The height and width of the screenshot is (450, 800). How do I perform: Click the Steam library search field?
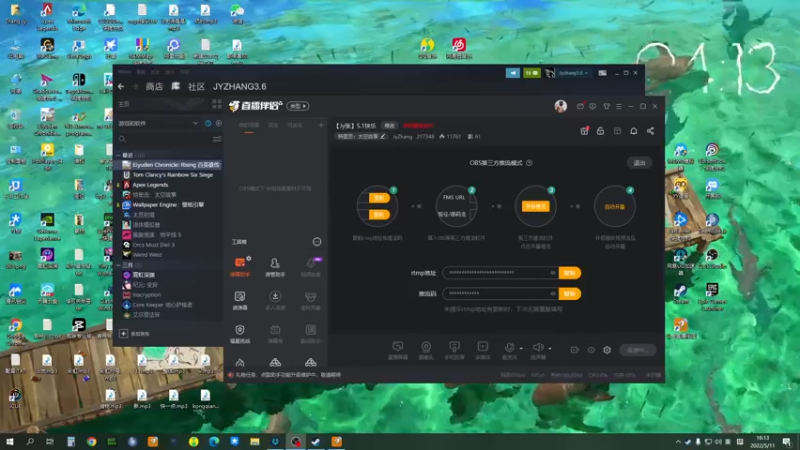tap(163, 139)
